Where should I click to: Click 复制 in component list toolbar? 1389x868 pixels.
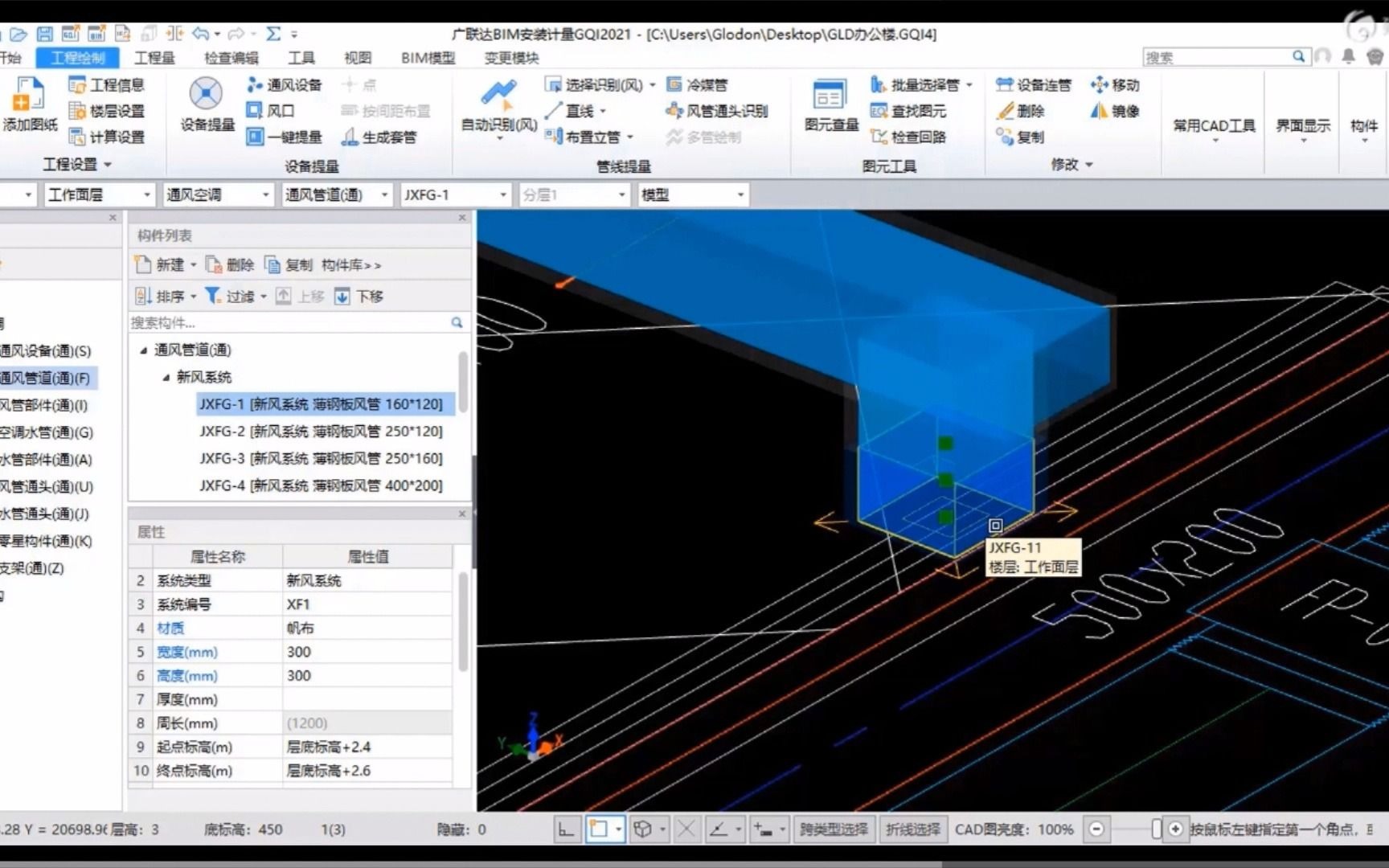tap(288, 265)
